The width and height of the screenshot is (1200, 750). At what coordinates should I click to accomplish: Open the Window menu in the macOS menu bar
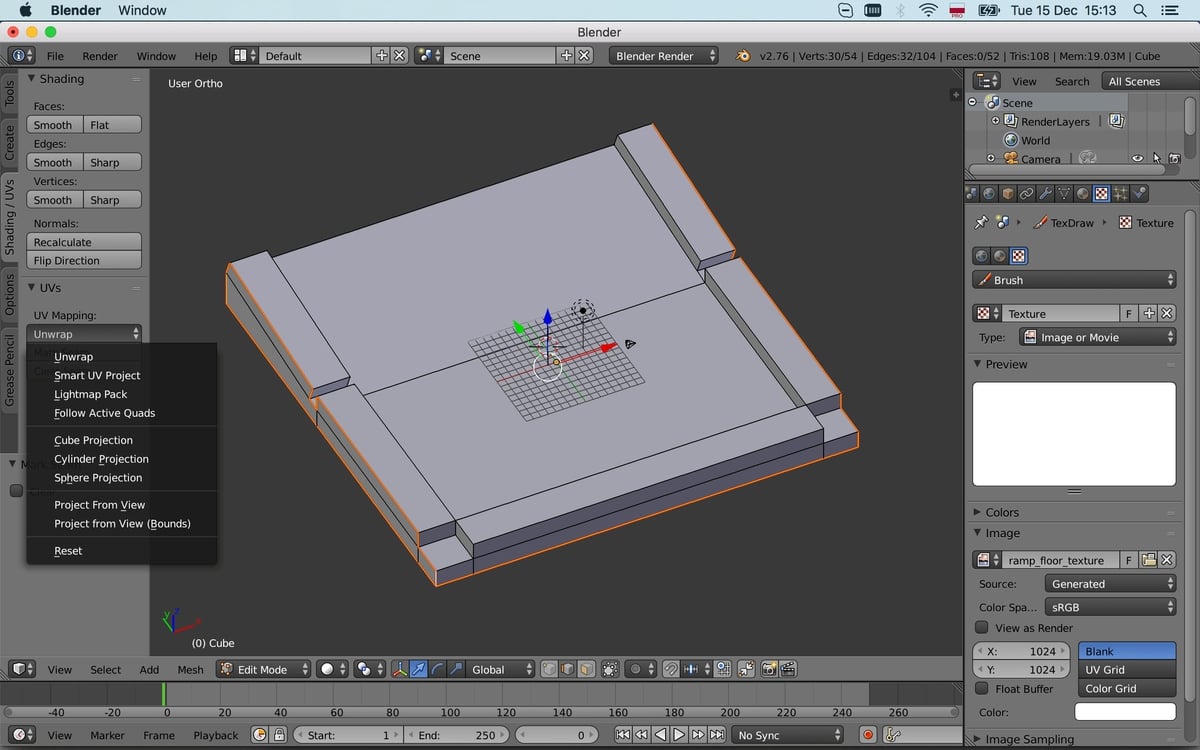[x=141, y=10]
